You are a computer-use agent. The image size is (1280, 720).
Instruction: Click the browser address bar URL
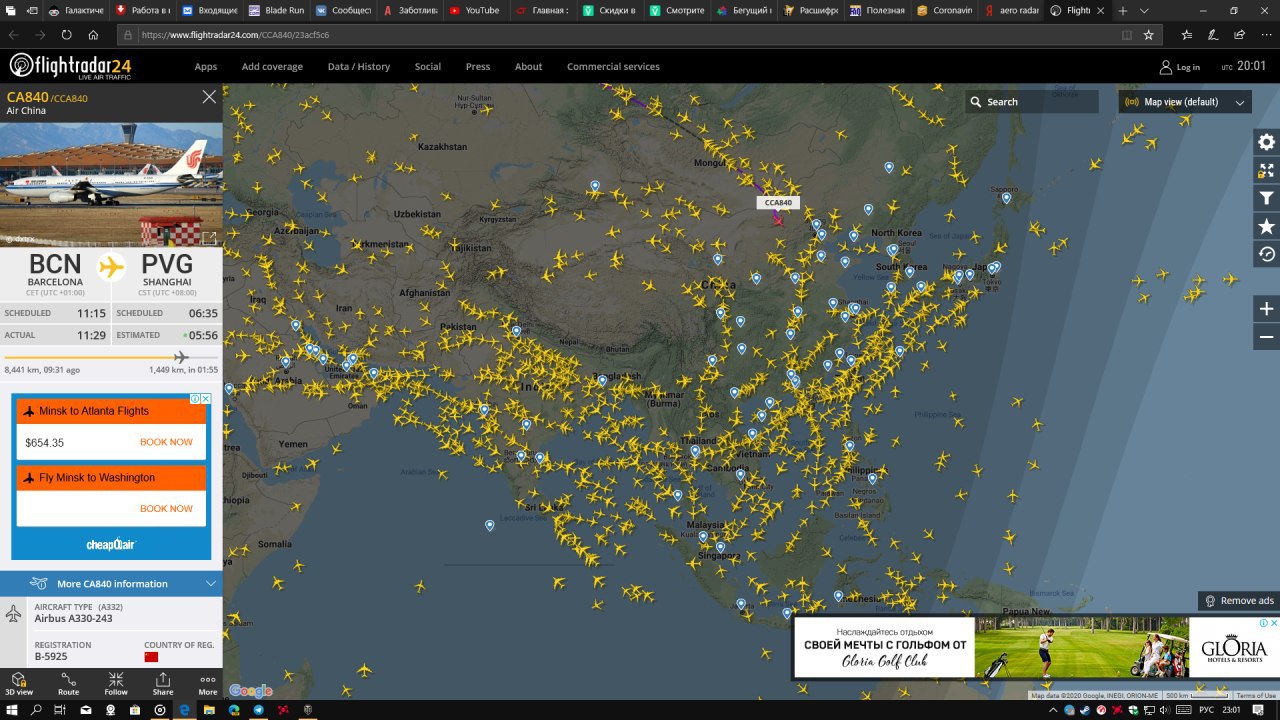coord(235,34)
